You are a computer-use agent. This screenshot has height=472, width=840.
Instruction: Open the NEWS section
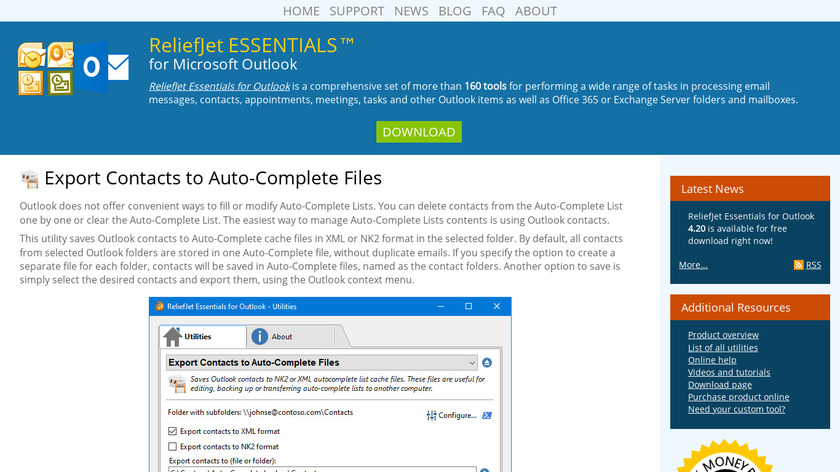point(411,11)
